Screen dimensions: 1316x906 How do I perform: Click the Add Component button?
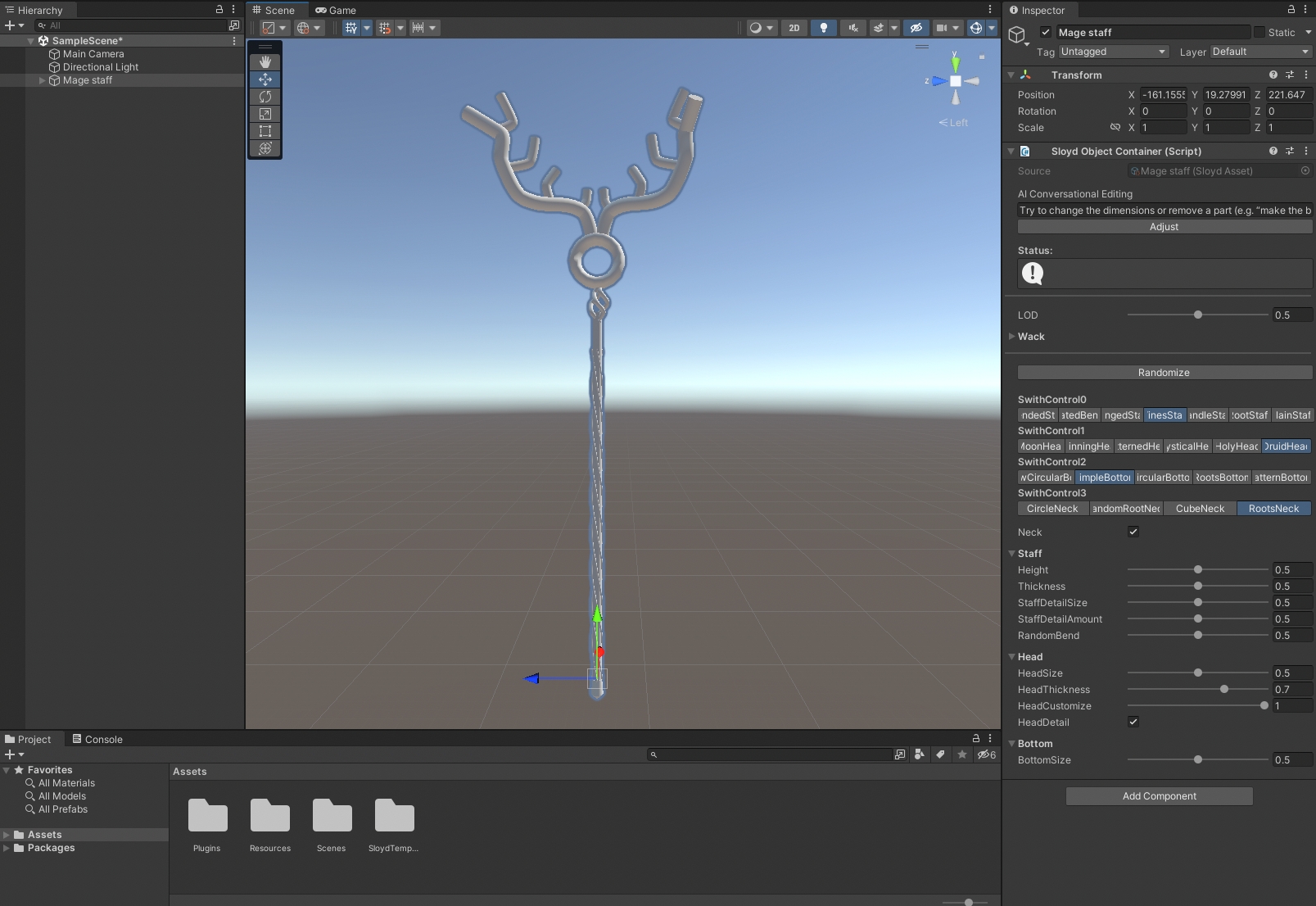point(1159,796)
